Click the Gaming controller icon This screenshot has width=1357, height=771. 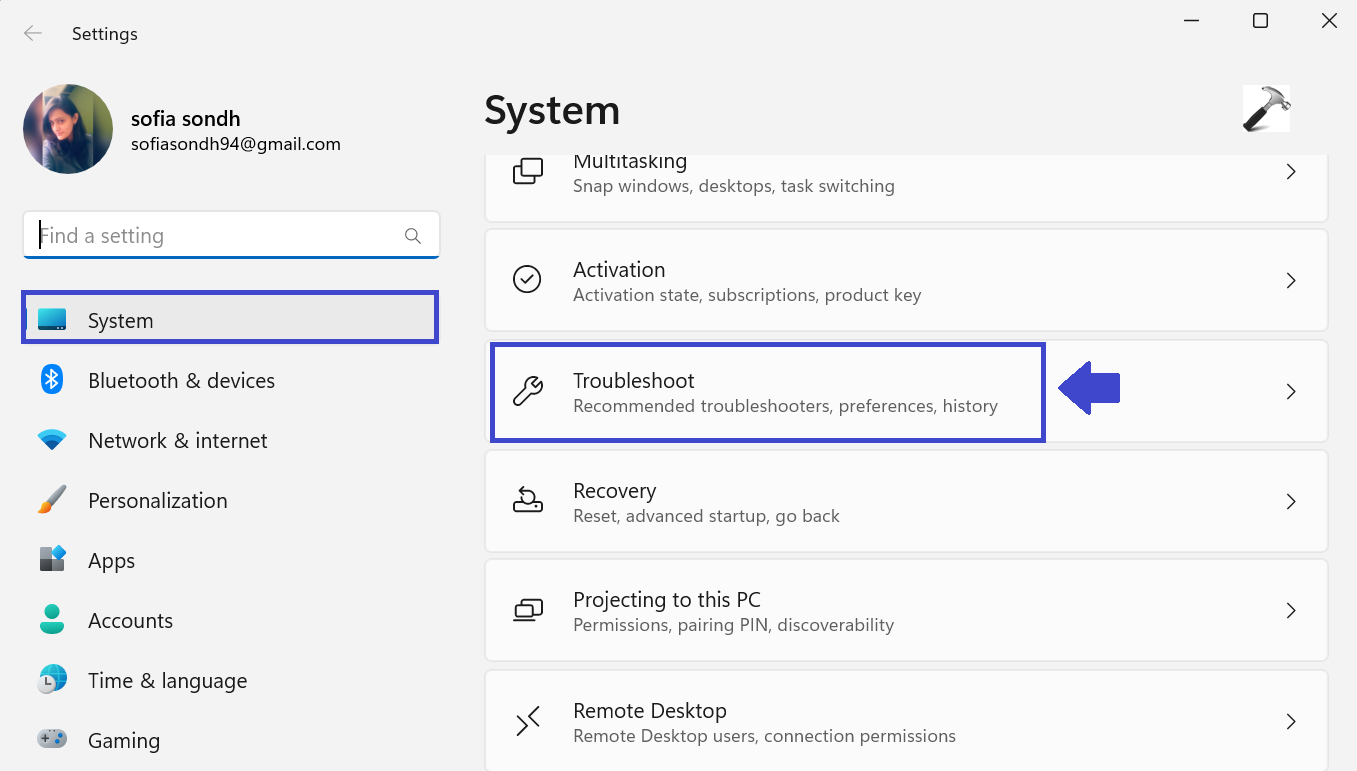(52, 739)
